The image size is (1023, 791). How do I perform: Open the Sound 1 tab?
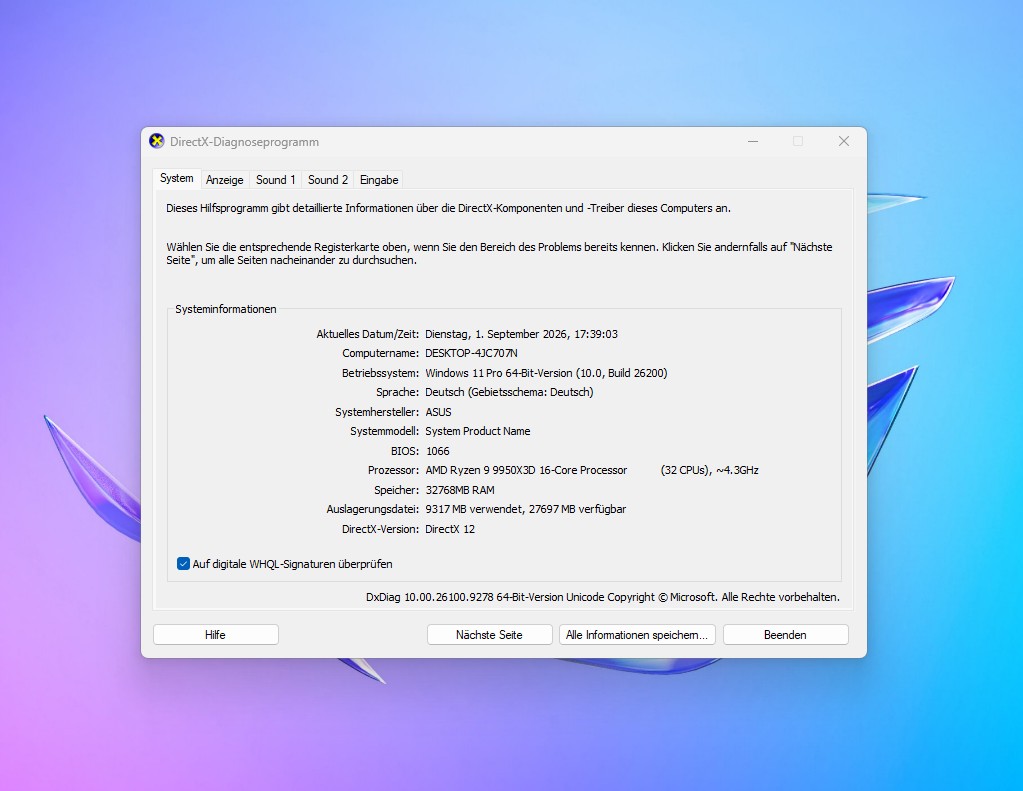coord(275,179)
